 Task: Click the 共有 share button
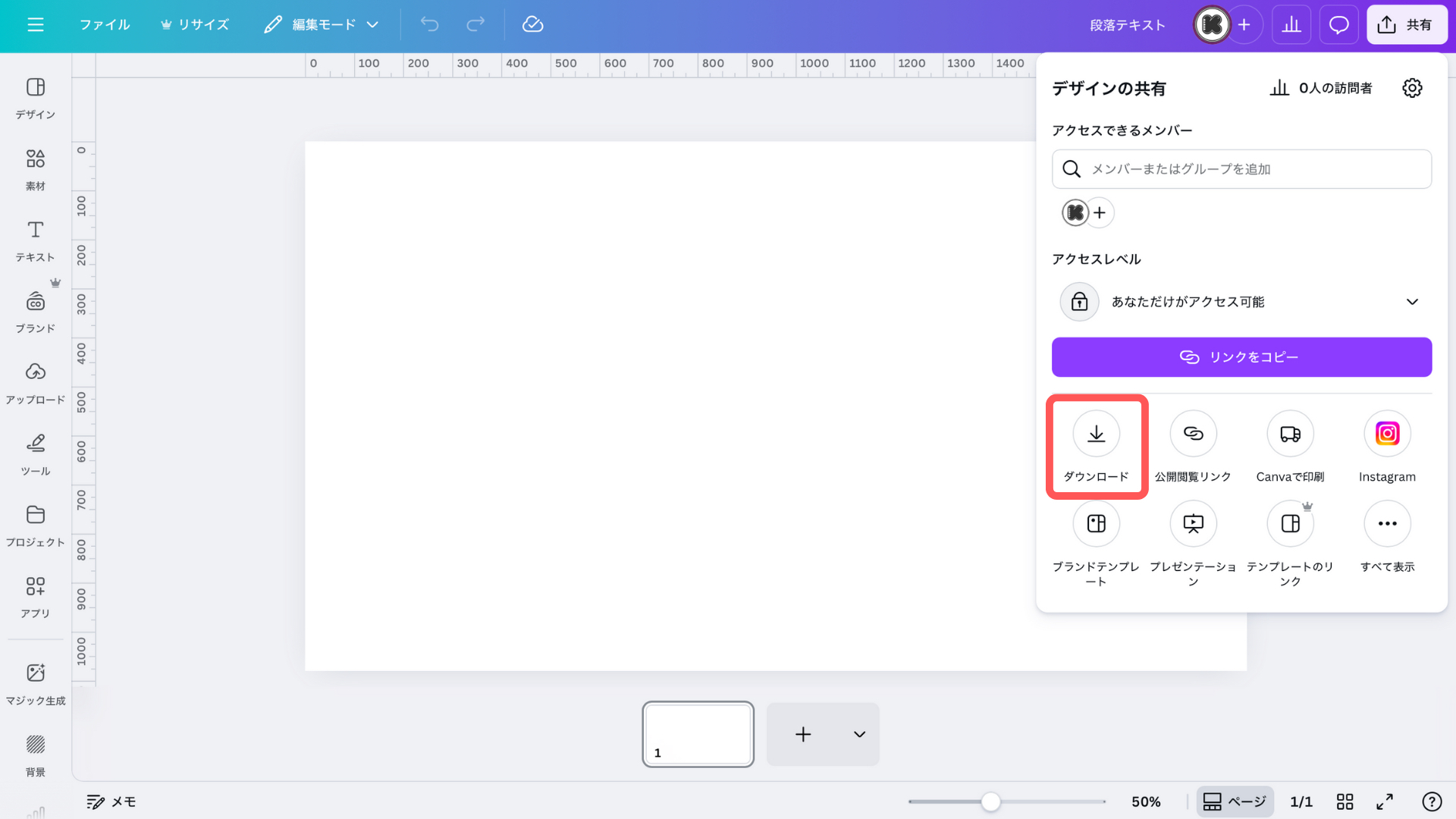click(1408, 25)
